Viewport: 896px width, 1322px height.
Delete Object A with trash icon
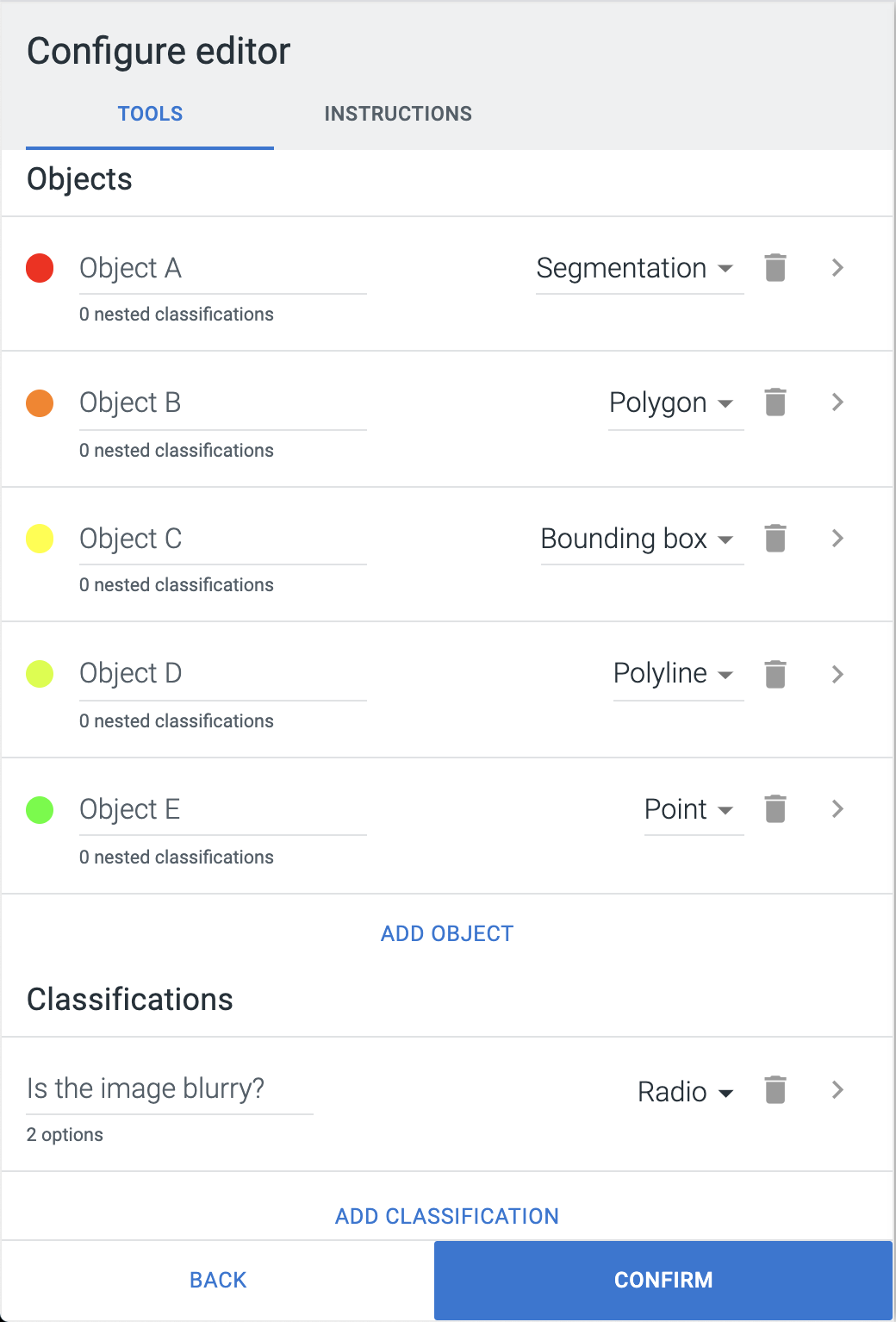775,267
